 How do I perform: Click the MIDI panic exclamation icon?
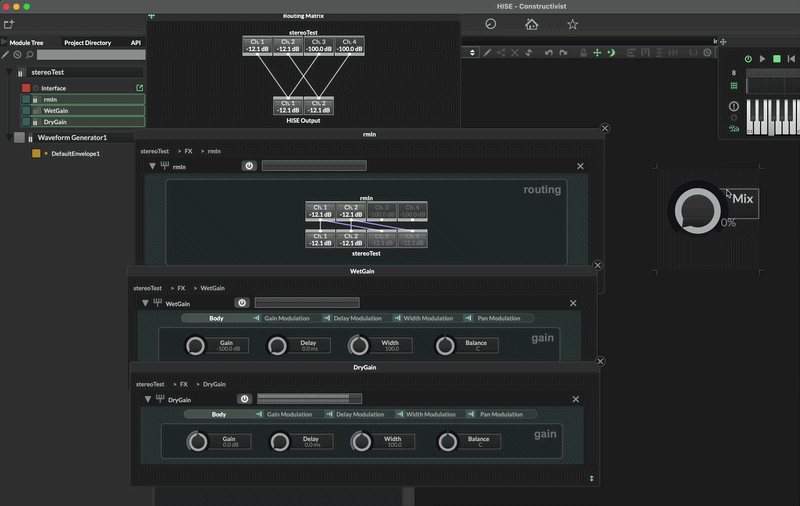tap(734, 107)
